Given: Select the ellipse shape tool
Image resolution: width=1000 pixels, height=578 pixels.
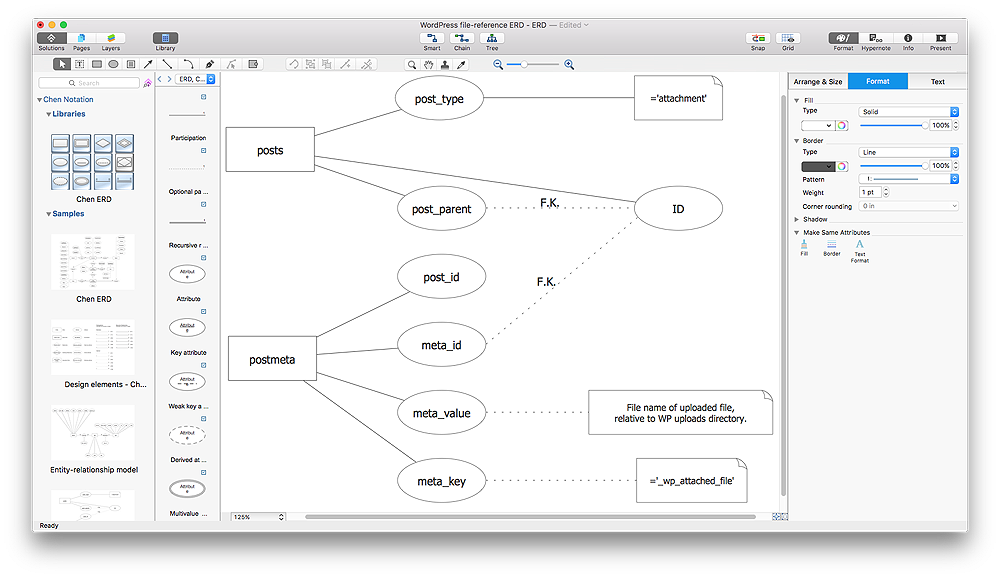Looking at the screenshot, I should (x=114, y=64).
